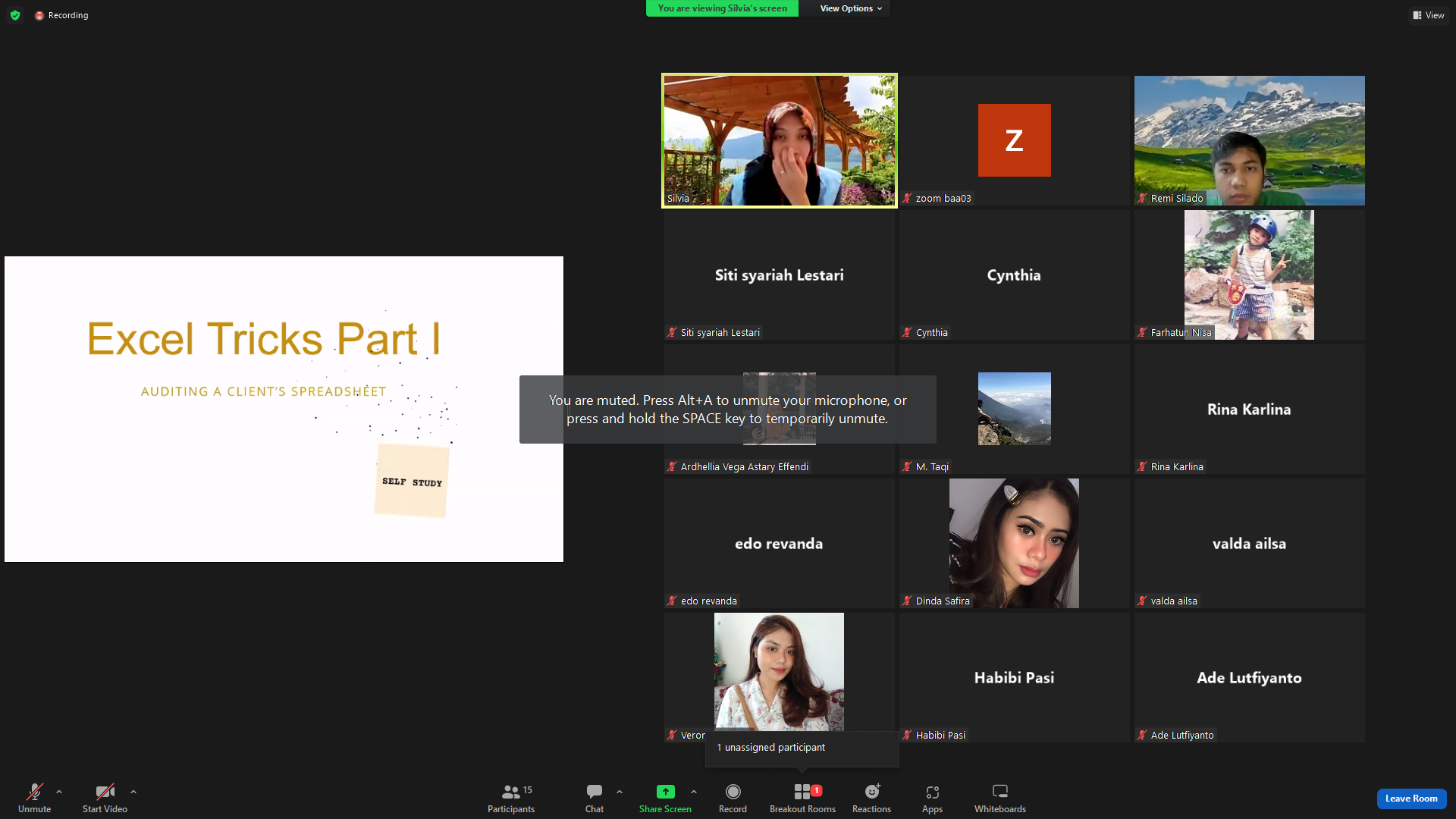Open the Apps panel

click(932, 798)
